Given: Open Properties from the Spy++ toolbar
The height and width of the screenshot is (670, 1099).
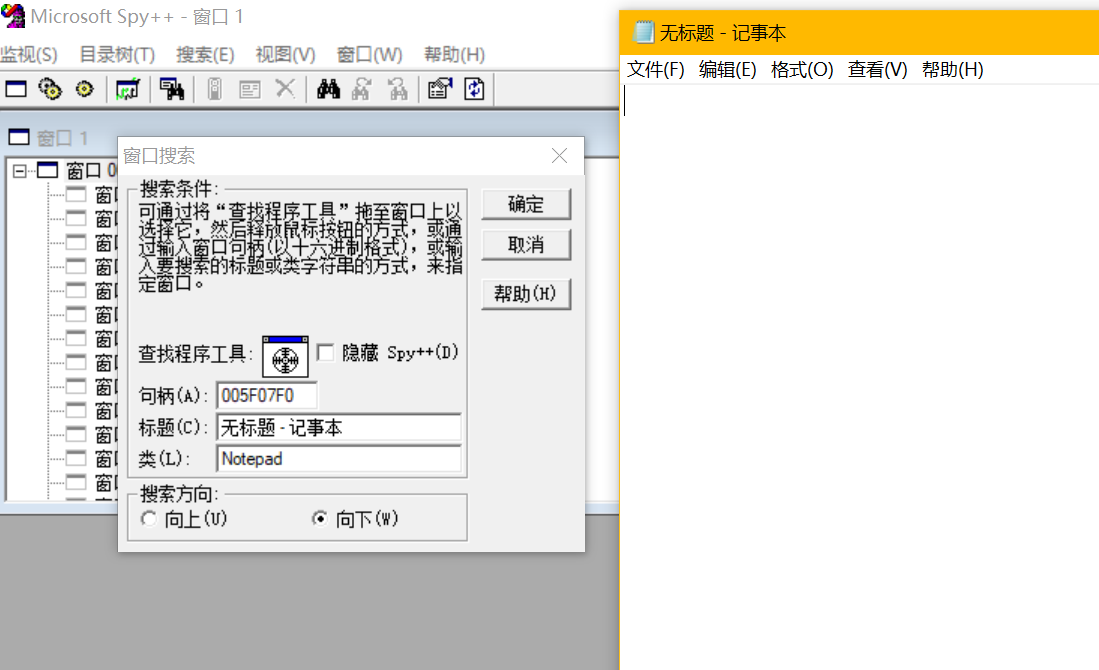Looking at the screenshot, I should (439, 89).
